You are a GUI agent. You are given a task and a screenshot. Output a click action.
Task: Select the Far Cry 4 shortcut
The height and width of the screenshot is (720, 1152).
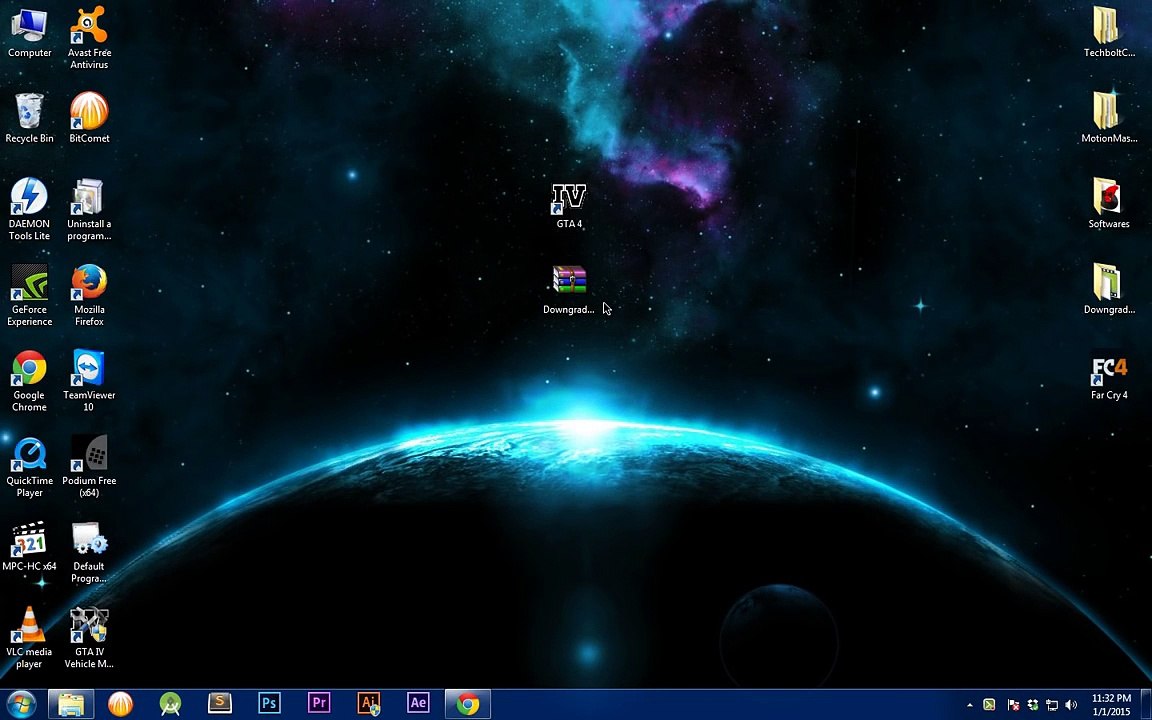(1109, 376)
